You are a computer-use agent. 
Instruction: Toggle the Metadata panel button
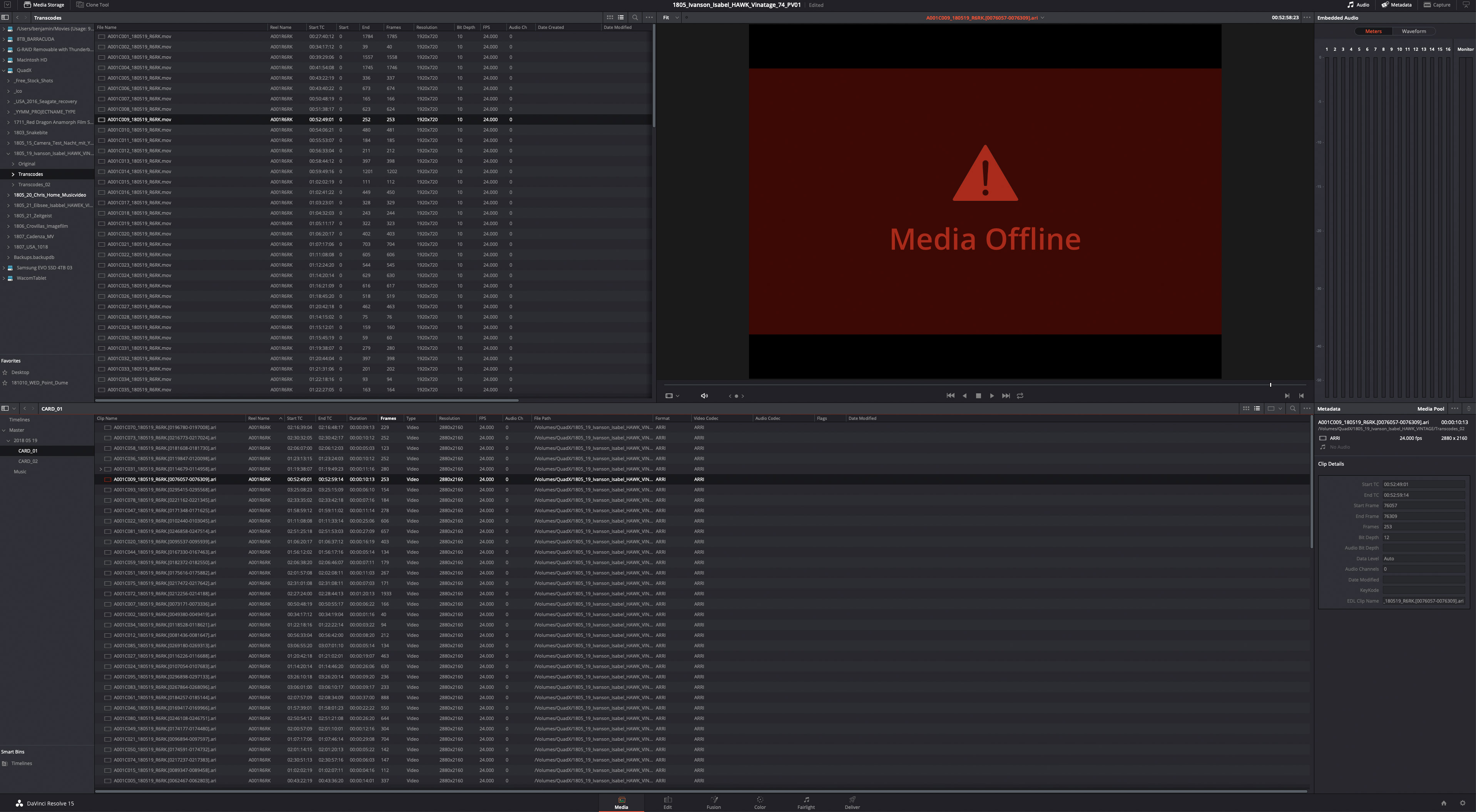(1396, 5)
